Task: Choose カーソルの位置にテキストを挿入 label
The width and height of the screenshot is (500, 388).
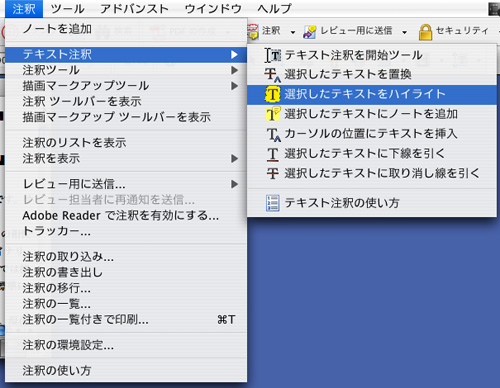Action: tap(371, 133)
